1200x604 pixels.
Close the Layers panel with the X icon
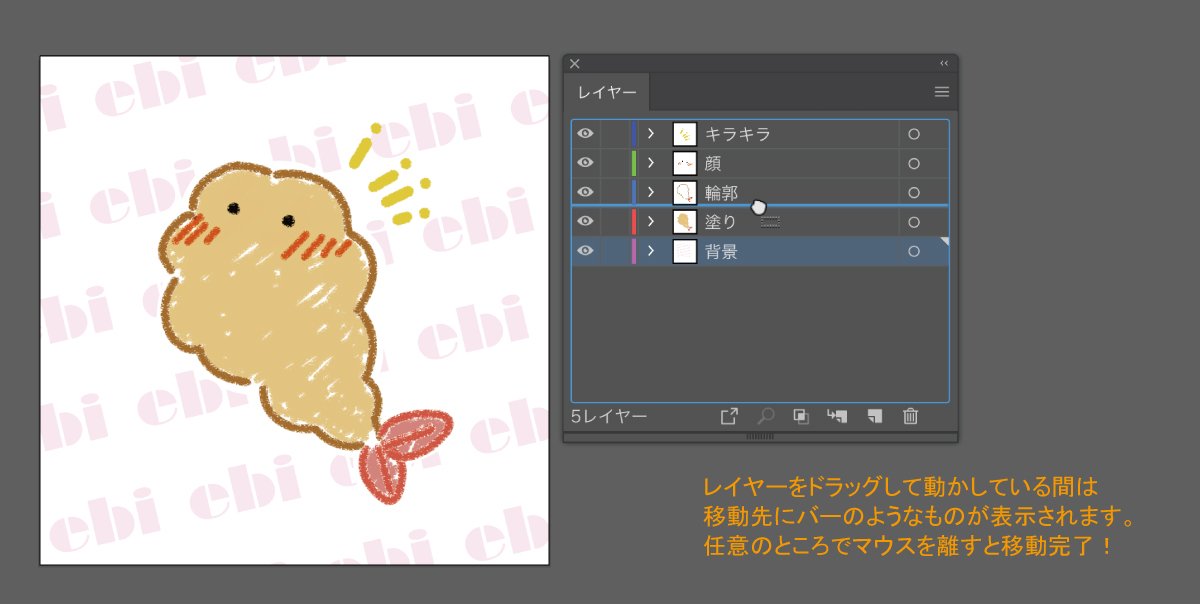click(x=575, y=63)
